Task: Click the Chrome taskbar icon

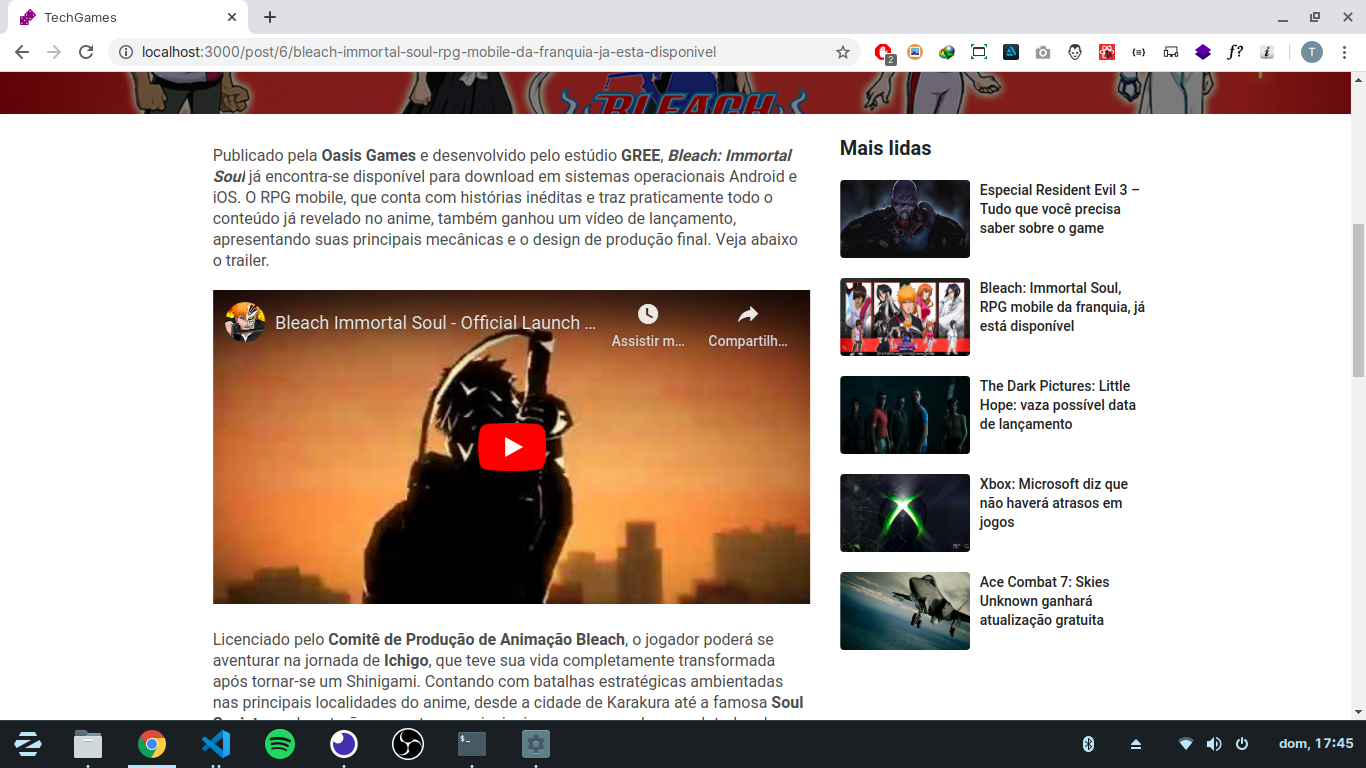Action: 152,744
